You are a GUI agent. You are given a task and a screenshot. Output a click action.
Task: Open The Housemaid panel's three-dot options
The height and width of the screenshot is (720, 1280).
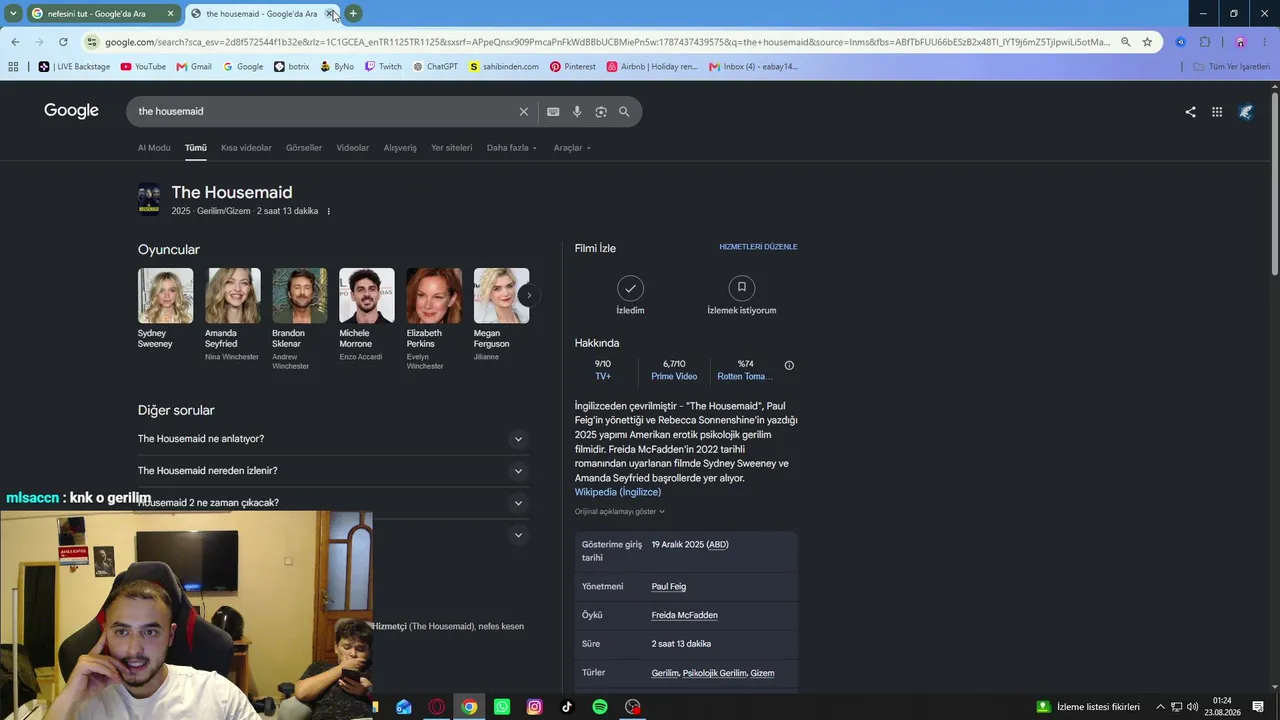click(328, 211)
